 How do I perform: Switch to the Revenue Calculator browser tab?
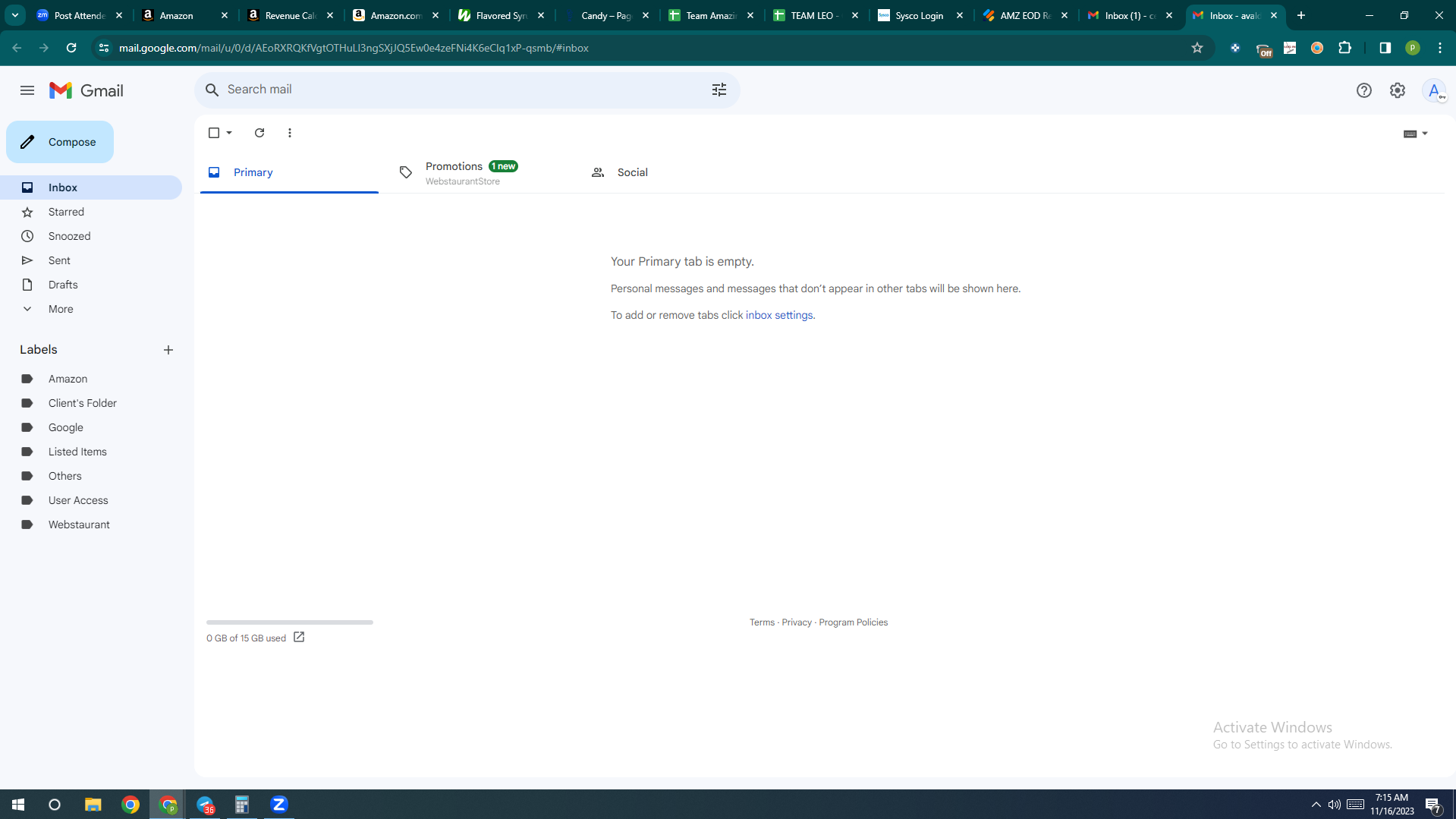291,15
